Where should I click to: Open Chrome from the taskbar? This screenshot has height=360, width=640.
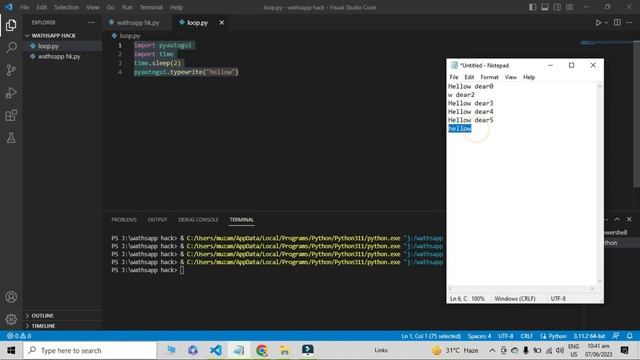[x=262, y=350]
